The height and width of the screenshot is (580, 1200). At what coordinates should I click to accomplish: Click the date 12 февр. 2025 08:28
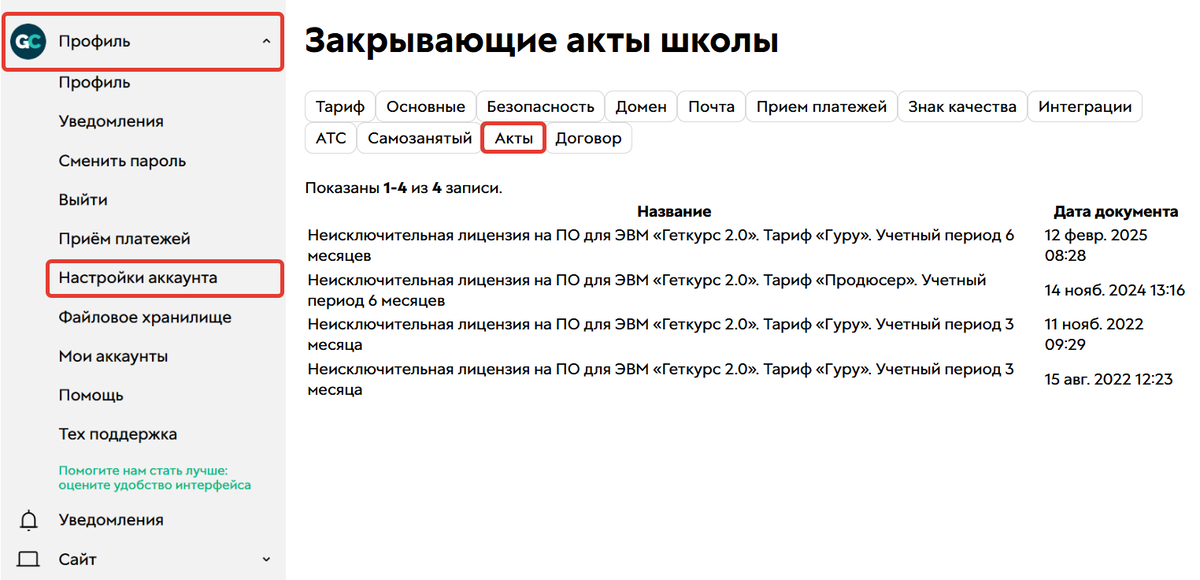click(x=1096, y=246)
